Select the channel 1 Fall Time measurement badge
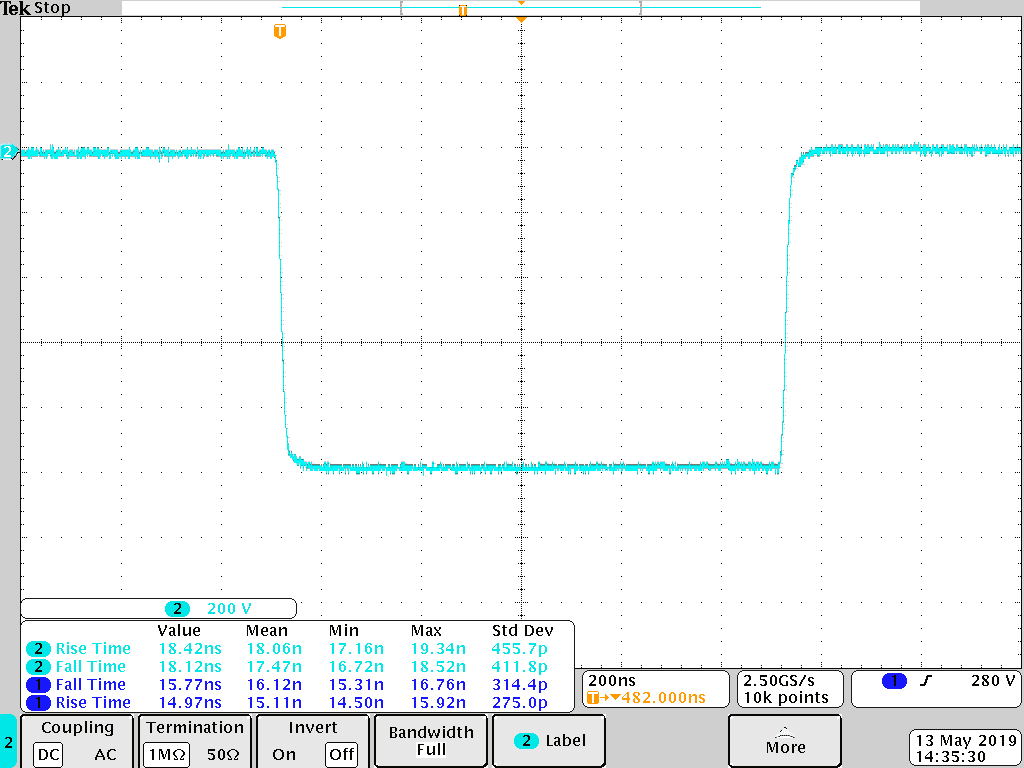 (38, 685)
